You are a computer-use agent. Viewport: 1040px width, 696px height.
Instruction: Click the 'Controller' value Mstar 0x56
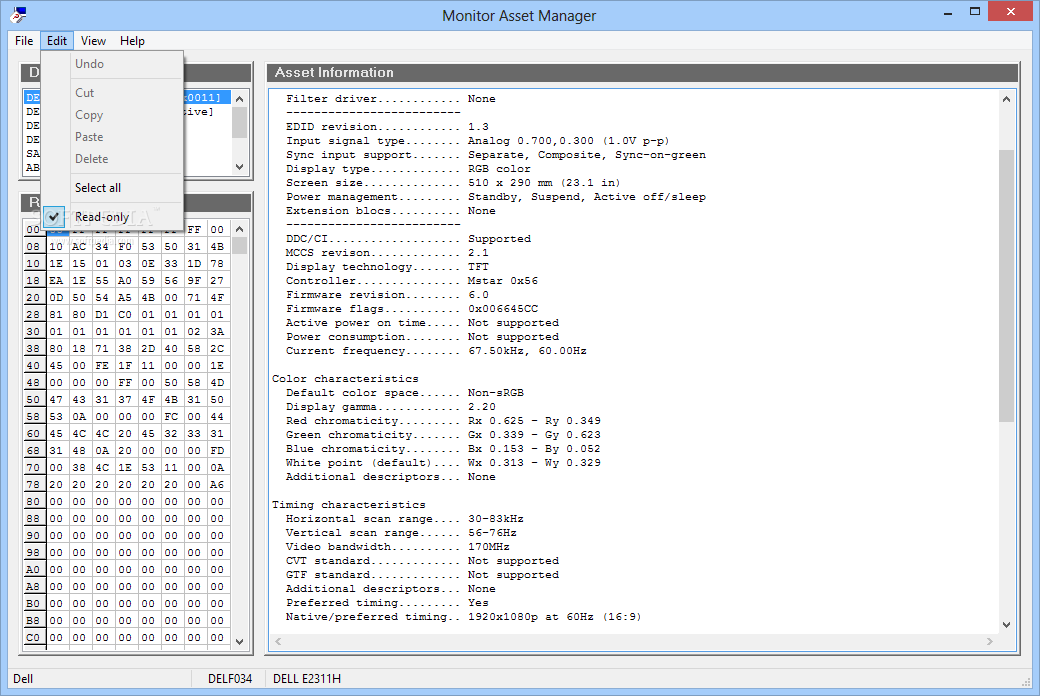point(503,281)
